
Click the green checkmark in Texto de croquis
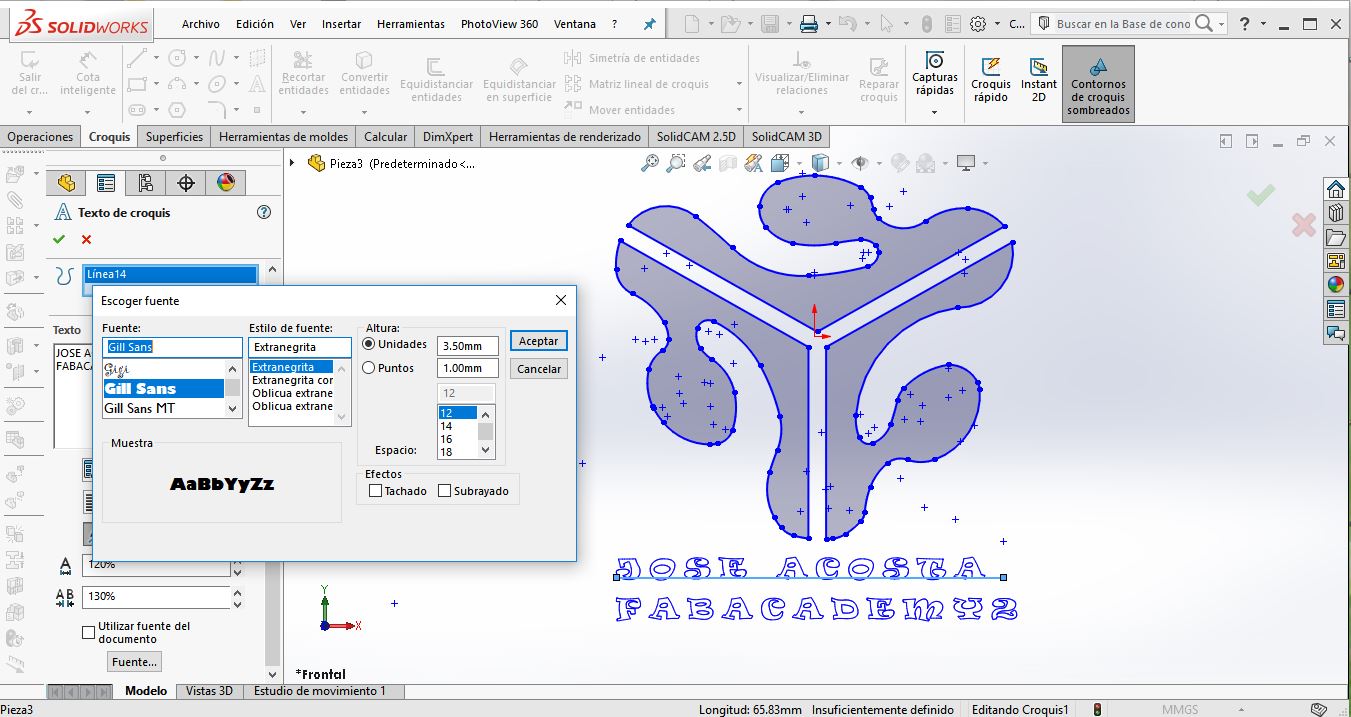coord(59,239)
